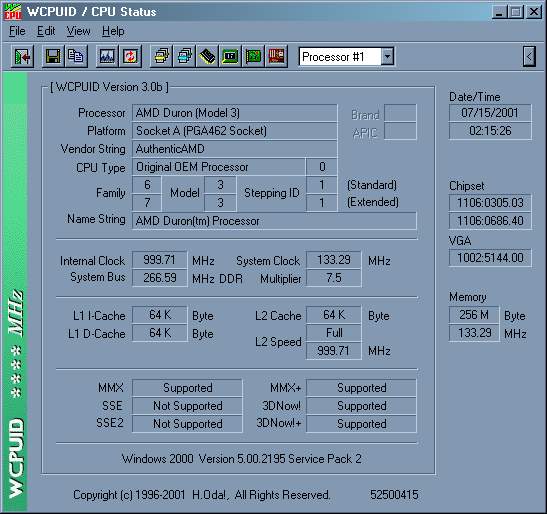Click the AMD Duron(tm) Processor name string
The height and width of the screenshot is (514, 547).
[x=274, y=221]
